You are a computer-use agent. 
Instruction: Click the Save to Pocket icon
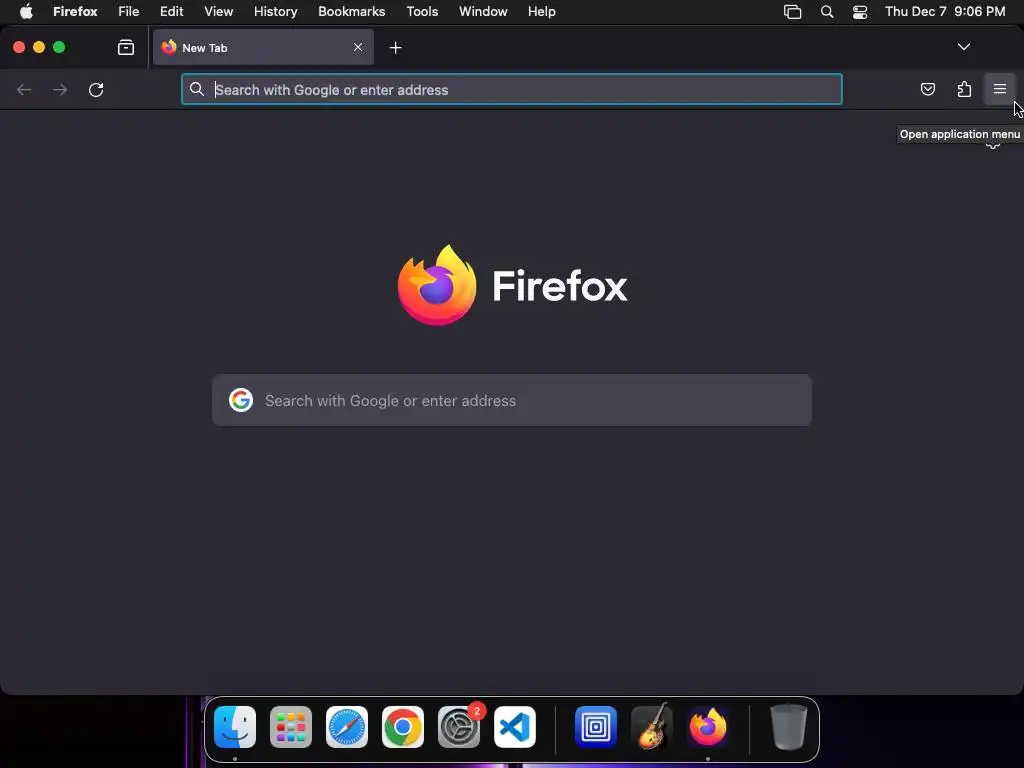[x=927, y=89]
